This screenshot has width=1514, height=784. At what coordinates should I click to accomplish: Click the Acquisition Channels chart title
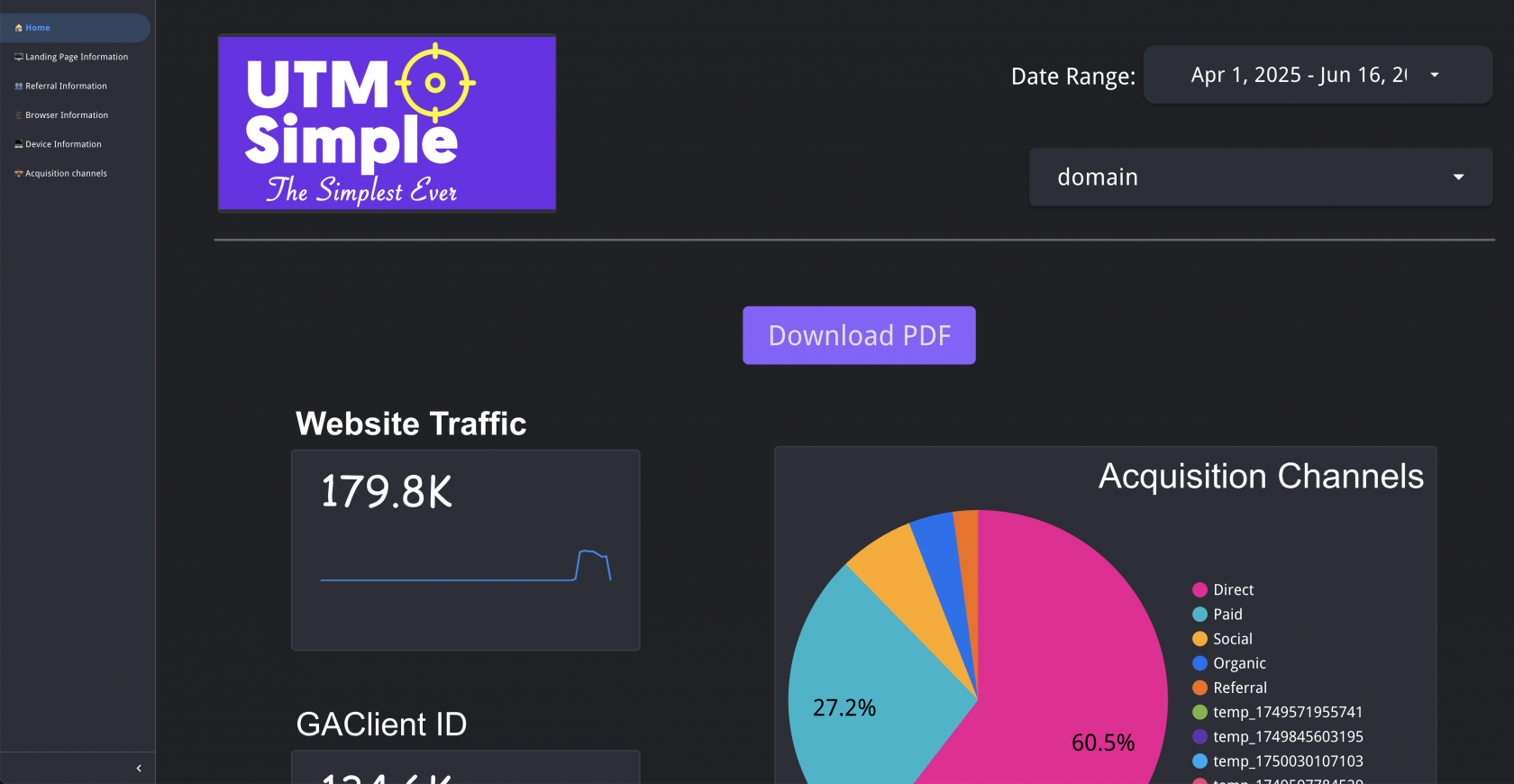(1261, 477)
